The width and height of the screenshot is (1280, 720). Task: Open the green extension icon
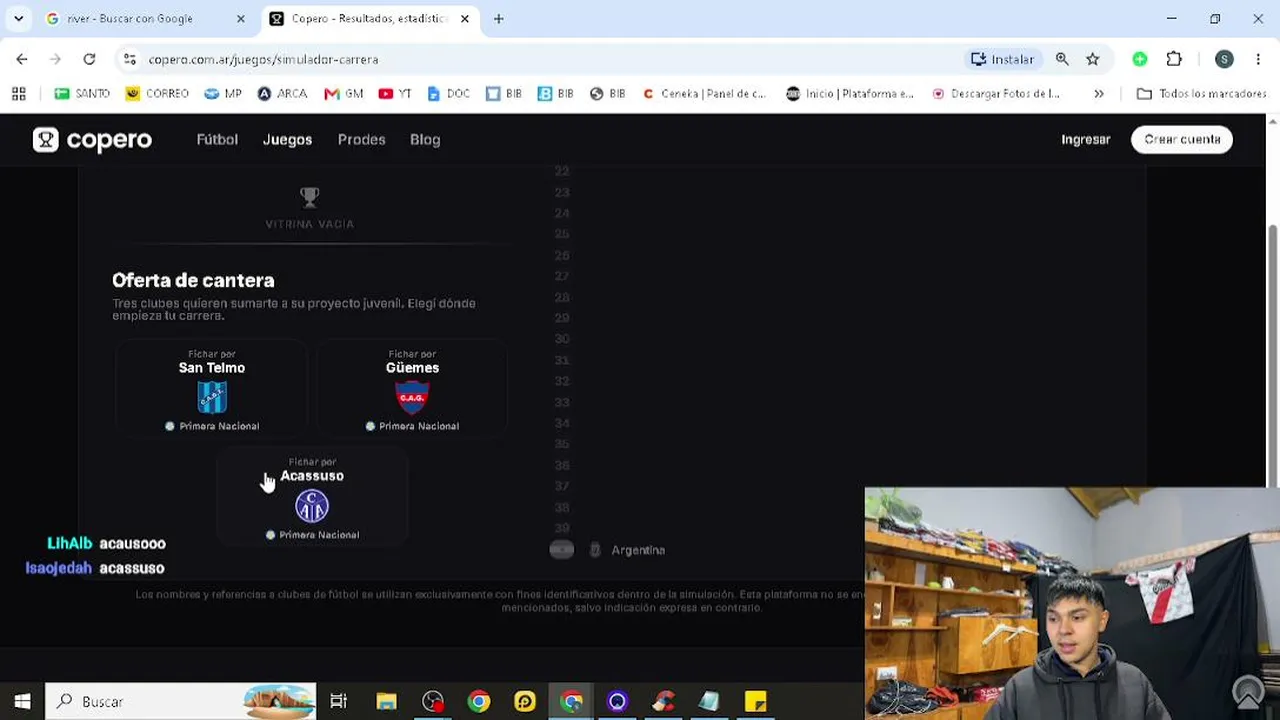tap(1140, 59)
